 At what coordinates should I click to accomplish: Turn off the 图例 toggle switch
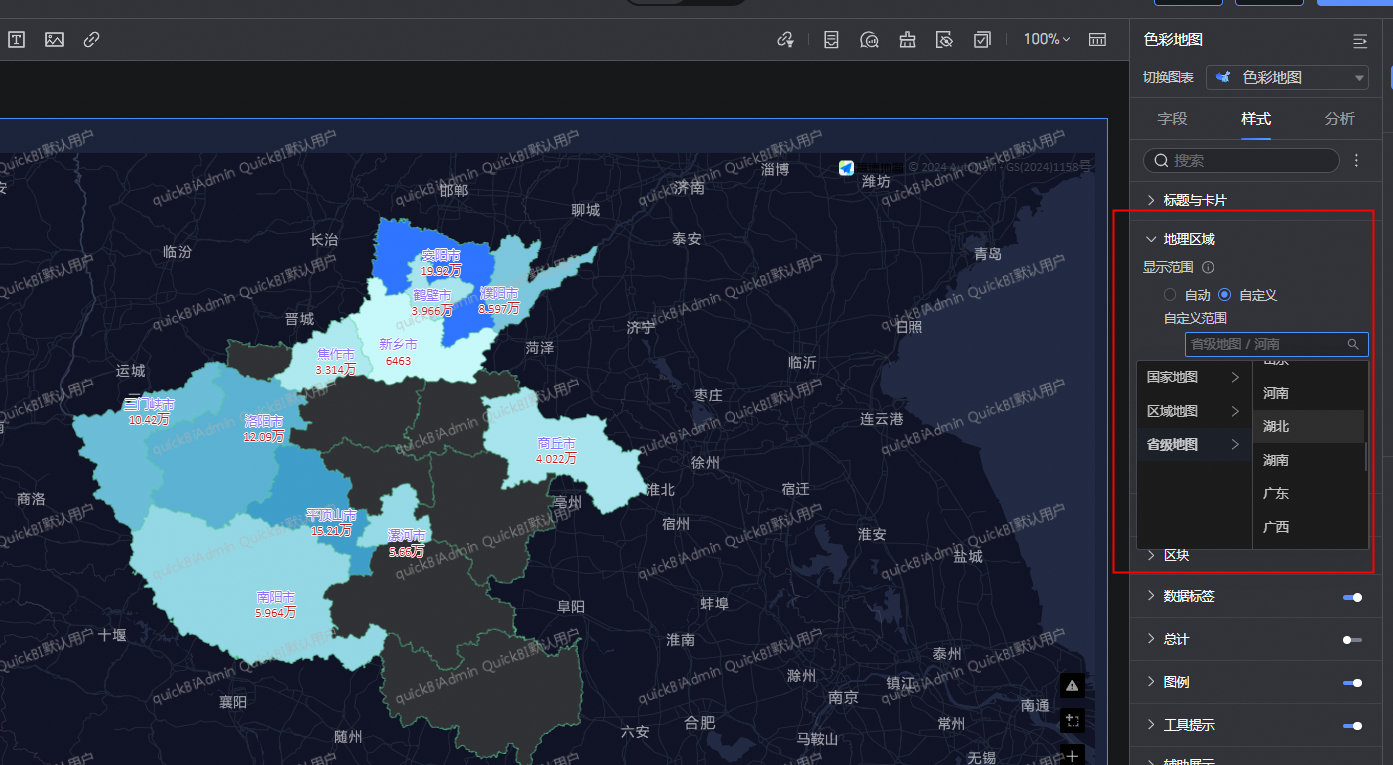pyautogui.click(x=1352, y=683)
